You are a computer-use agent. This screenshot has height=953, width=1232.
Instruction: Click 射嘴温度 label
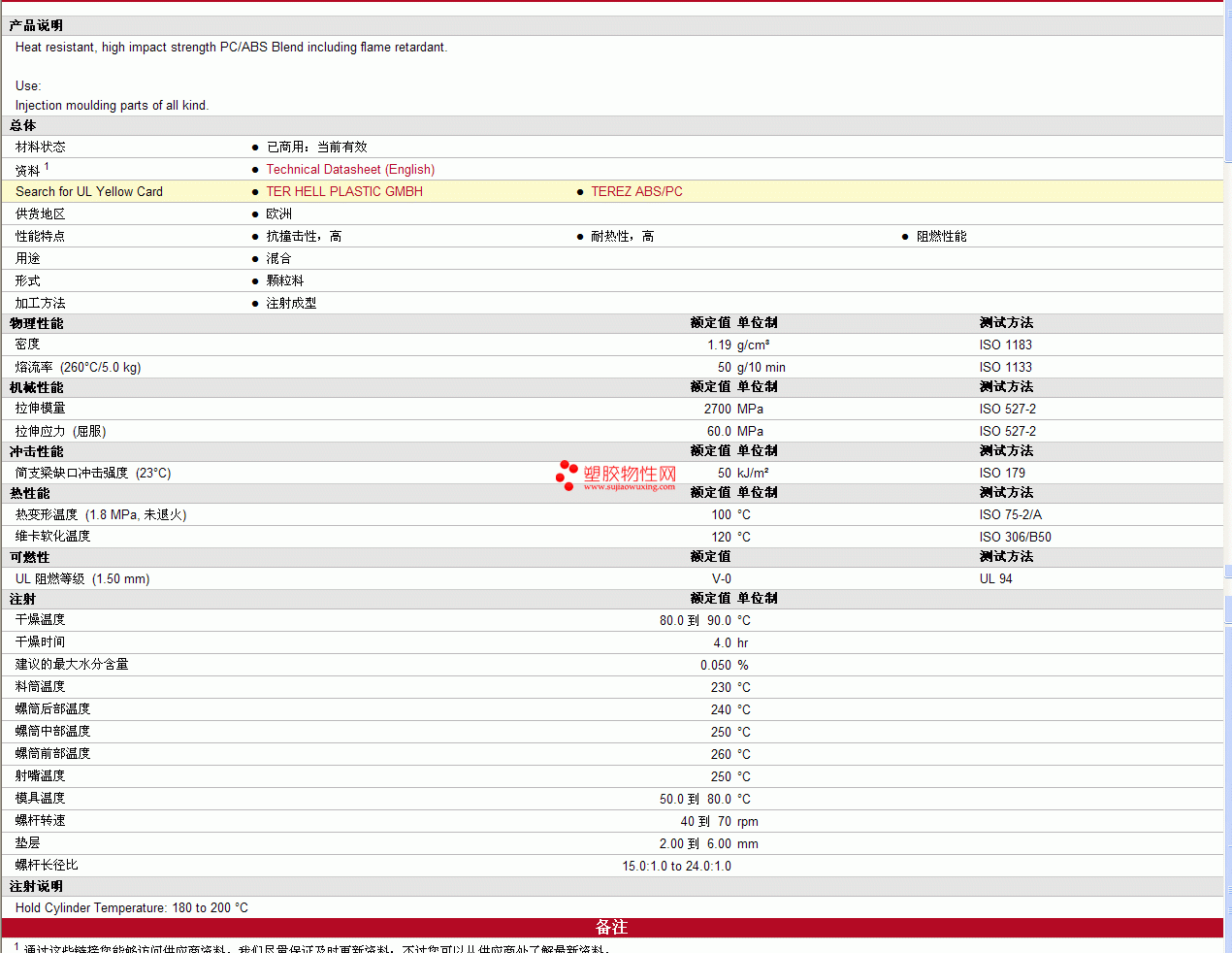click(x=41, y=776)
